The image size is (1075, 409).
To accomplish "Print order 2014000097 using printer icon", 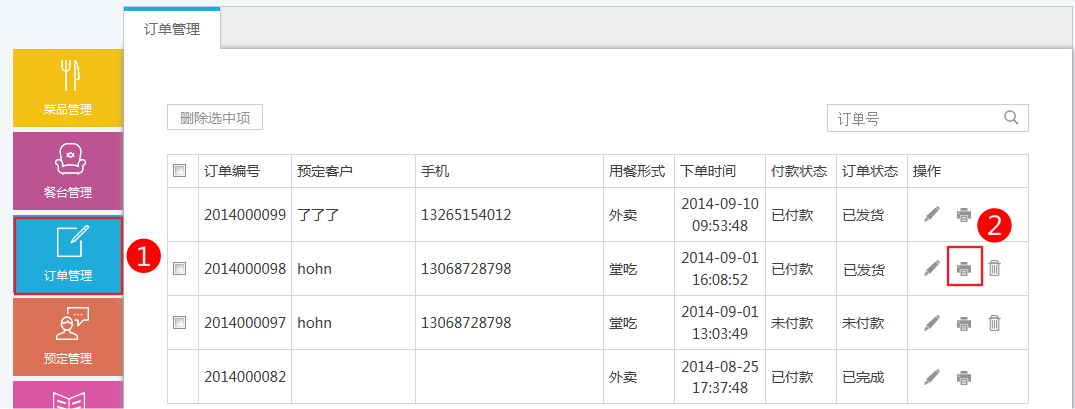I will (x=964, y=322).
